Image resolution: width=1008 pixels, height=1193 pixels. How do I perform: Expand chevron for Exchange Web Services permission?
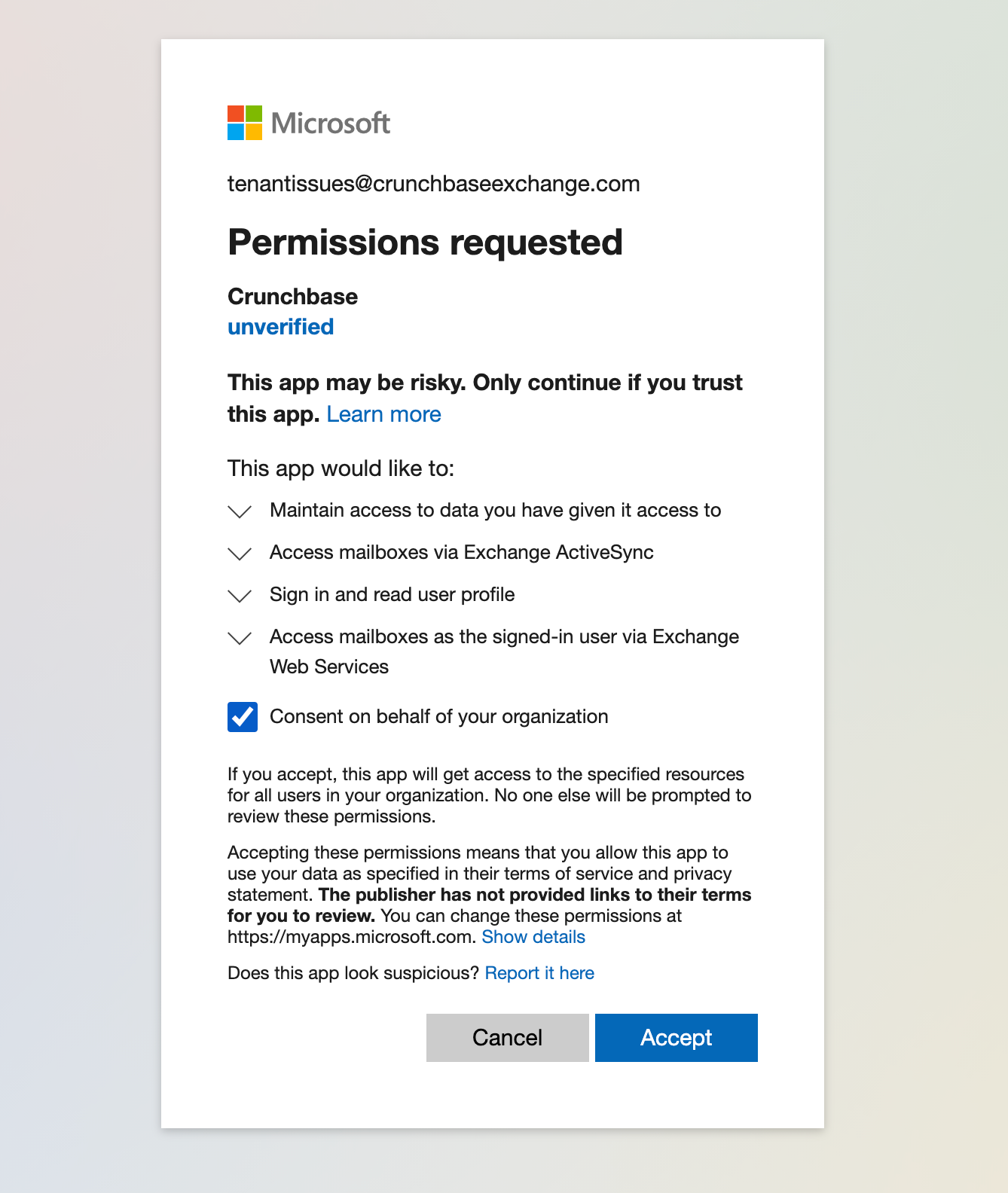click(x=240, y=638)
